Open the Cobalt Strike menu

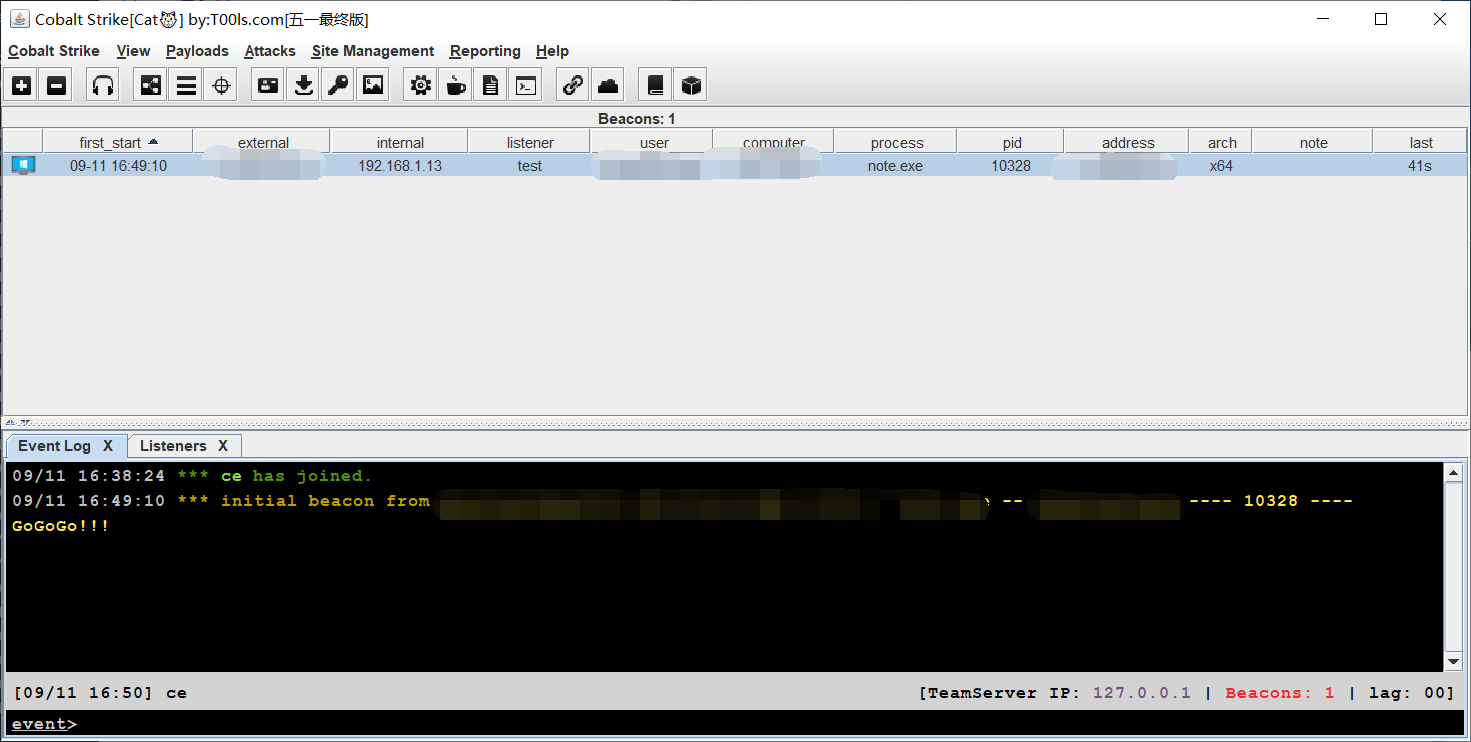coord(54,51)
